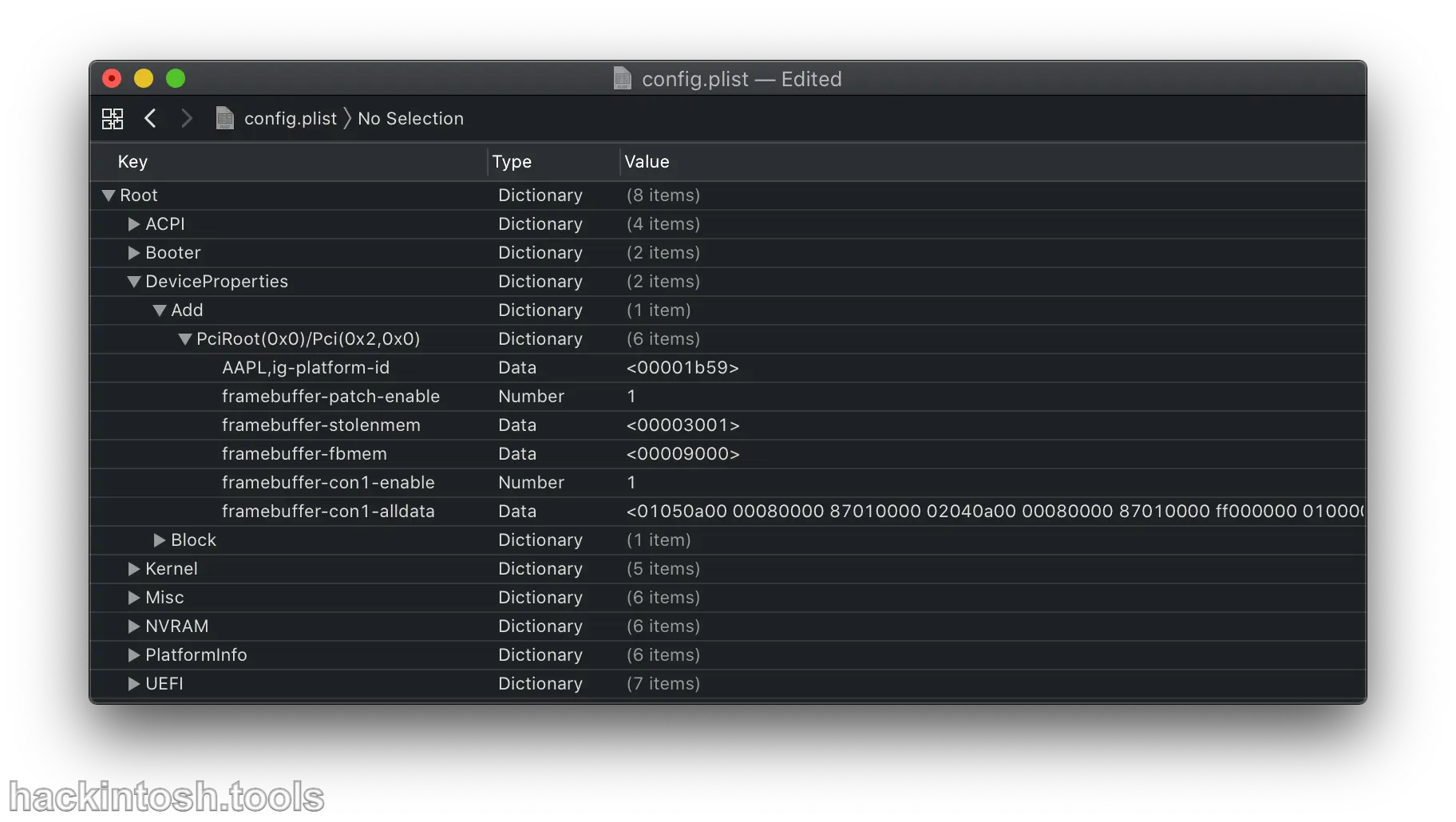
Task: Select the DeviceProperties row label
Action: [216, 282]
